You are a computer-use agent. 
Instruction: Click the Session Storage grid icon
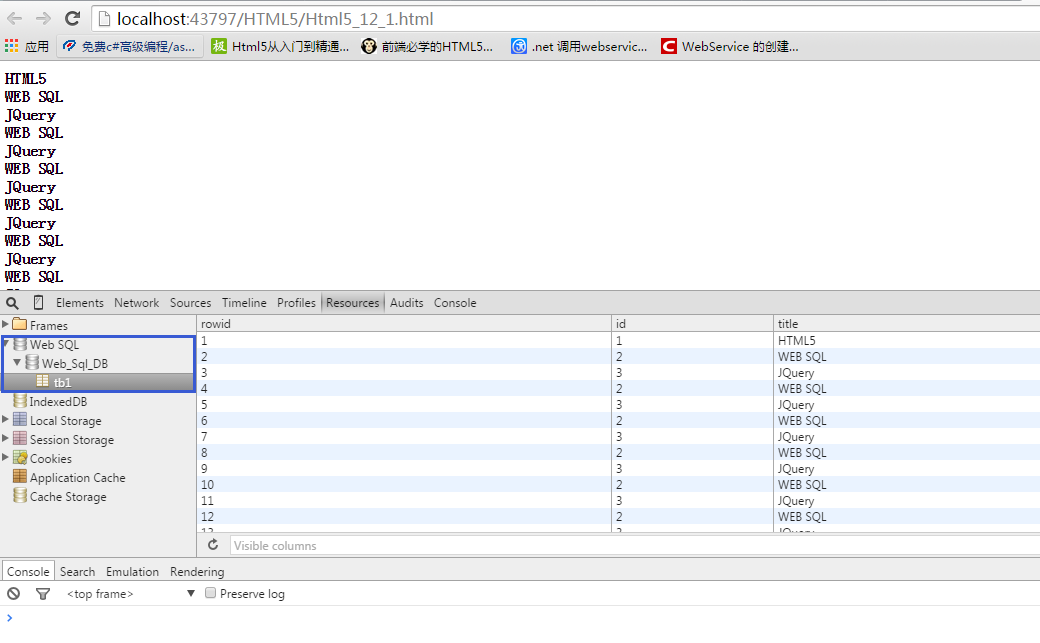(x=20, y=439)
